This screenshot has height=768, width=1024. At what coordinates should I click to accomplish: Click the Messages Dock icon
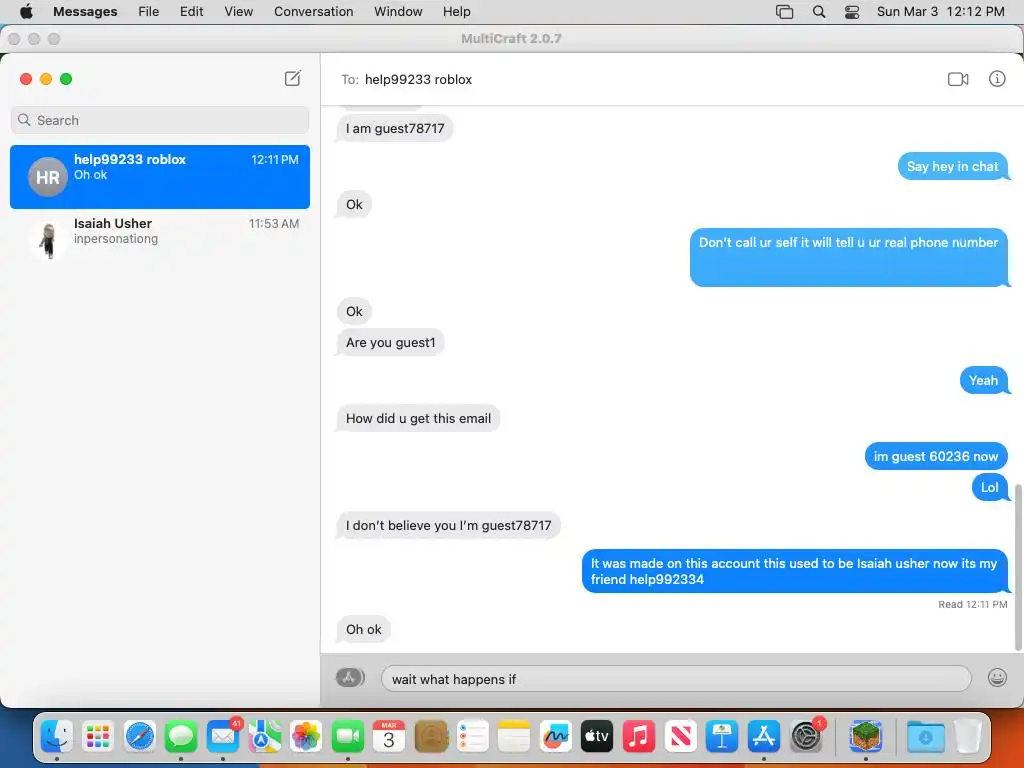point(181,737)
